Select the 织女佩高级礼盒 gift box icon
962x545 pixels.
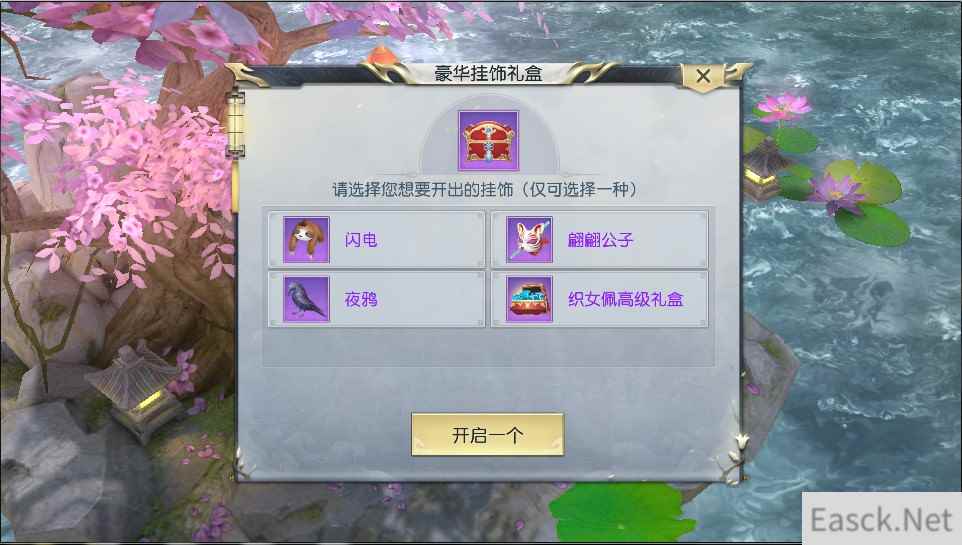pyautogui.click(x=529, y=299)
